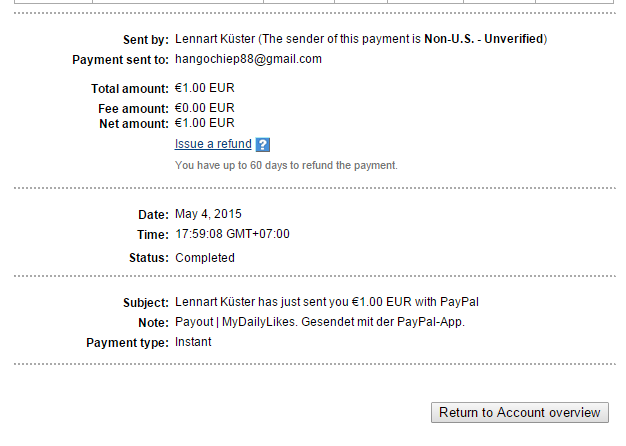Click the Fee amount value €0.00 EUR
626x446 pixels.
click(x=205, y=108)
